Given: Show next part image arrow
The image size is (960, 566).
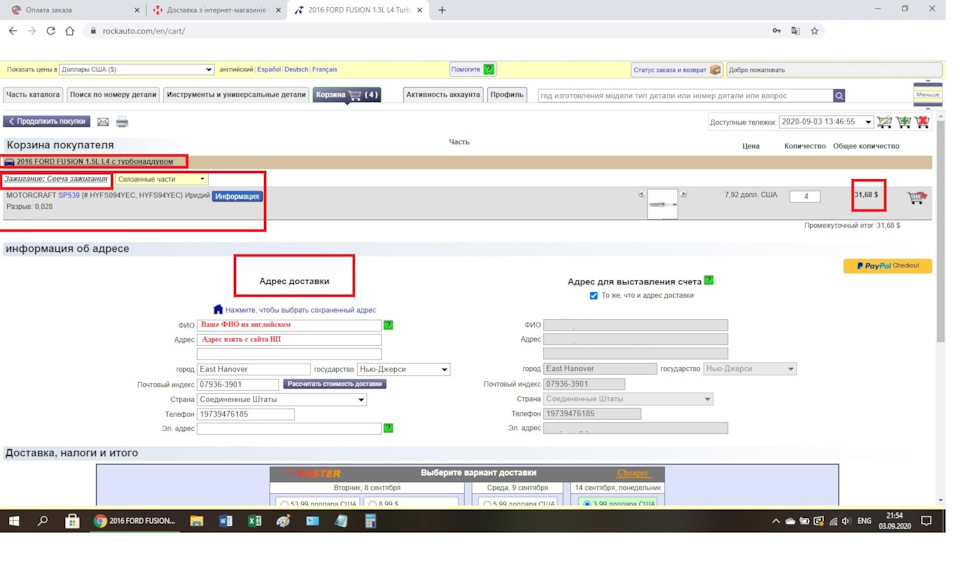Looking at the screenshot, I should [x=683, y=194].
